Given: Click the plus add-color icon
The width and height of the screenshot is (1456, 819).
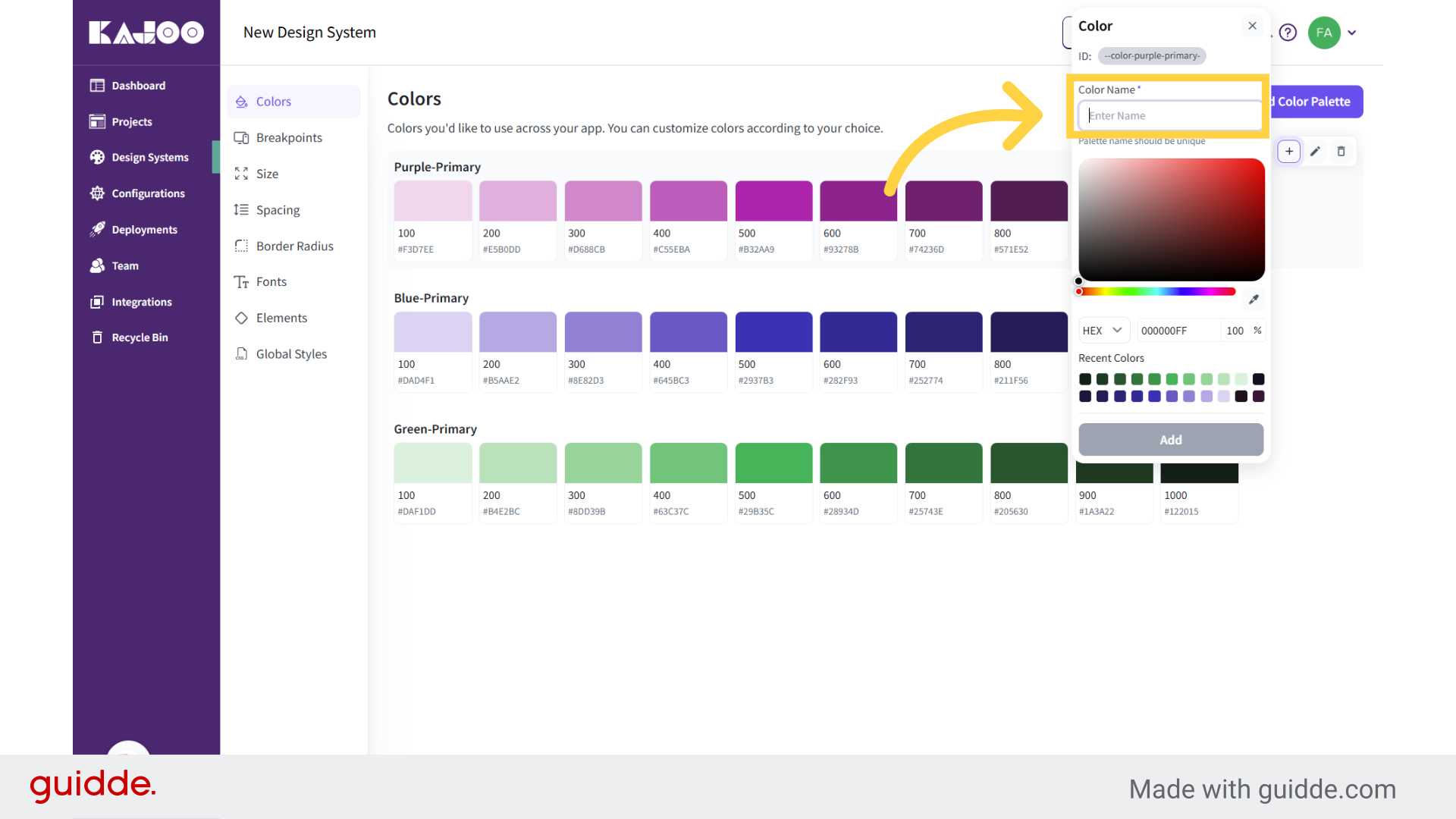Looking at the screenshot, I should (1289, 152).
